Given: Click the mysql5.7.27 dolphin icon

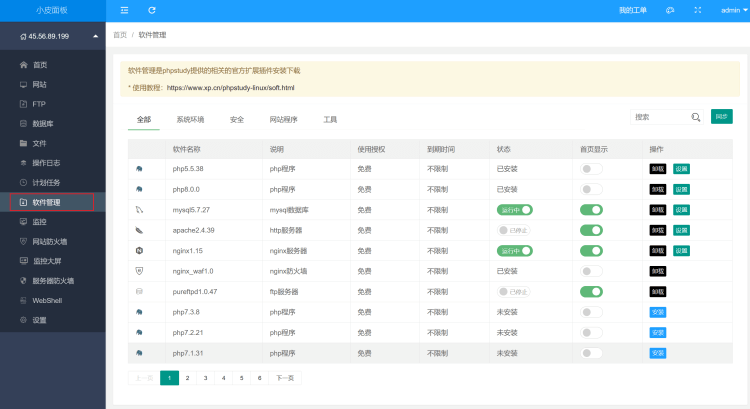Looking at the screenshot, I should [x=139, y=210].
